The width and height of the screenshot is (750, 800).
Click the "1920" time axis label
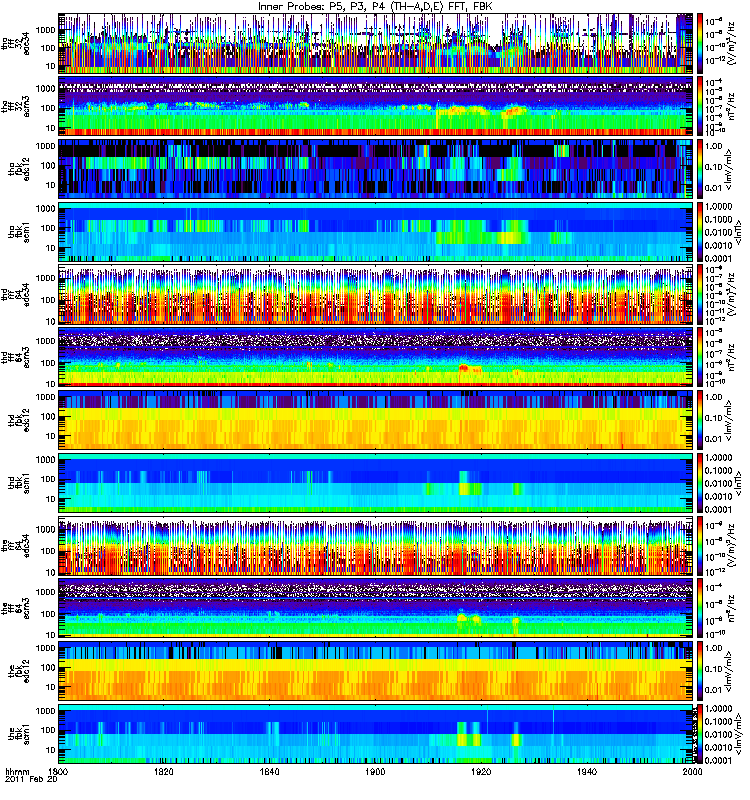click(x=481, y=771)
